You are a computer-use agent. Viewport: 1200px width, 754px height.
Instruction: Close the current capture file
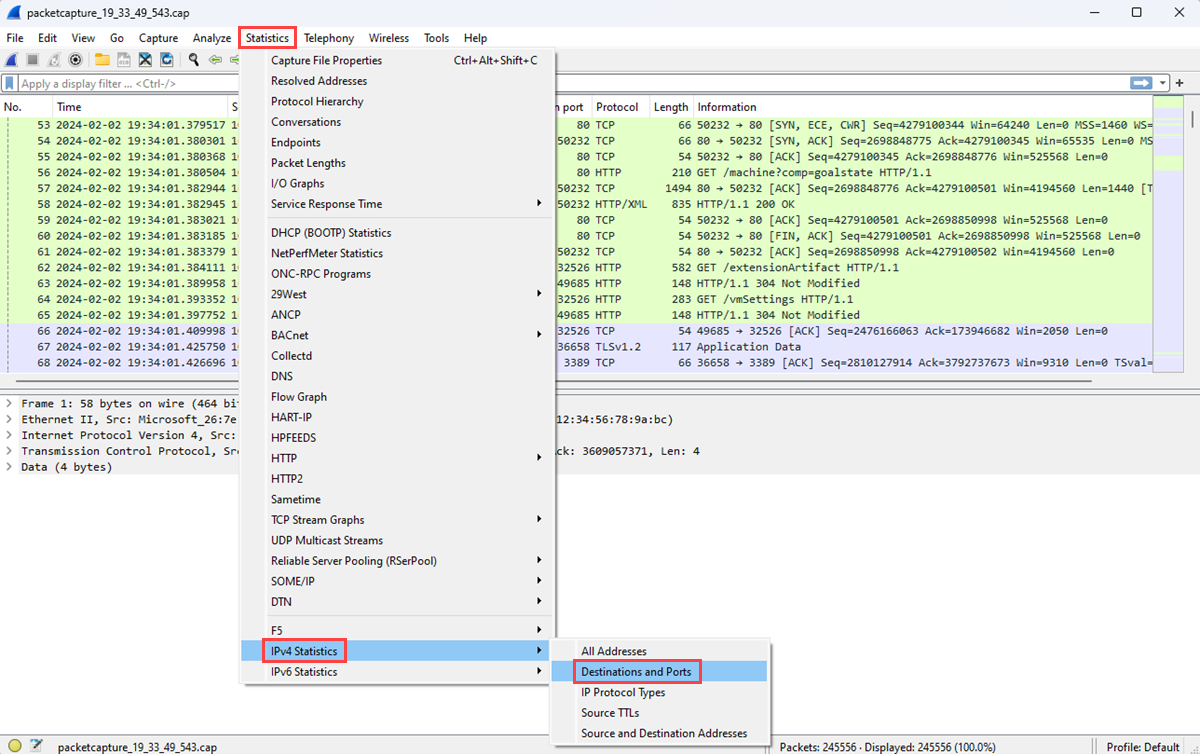[x=146, y=59]
